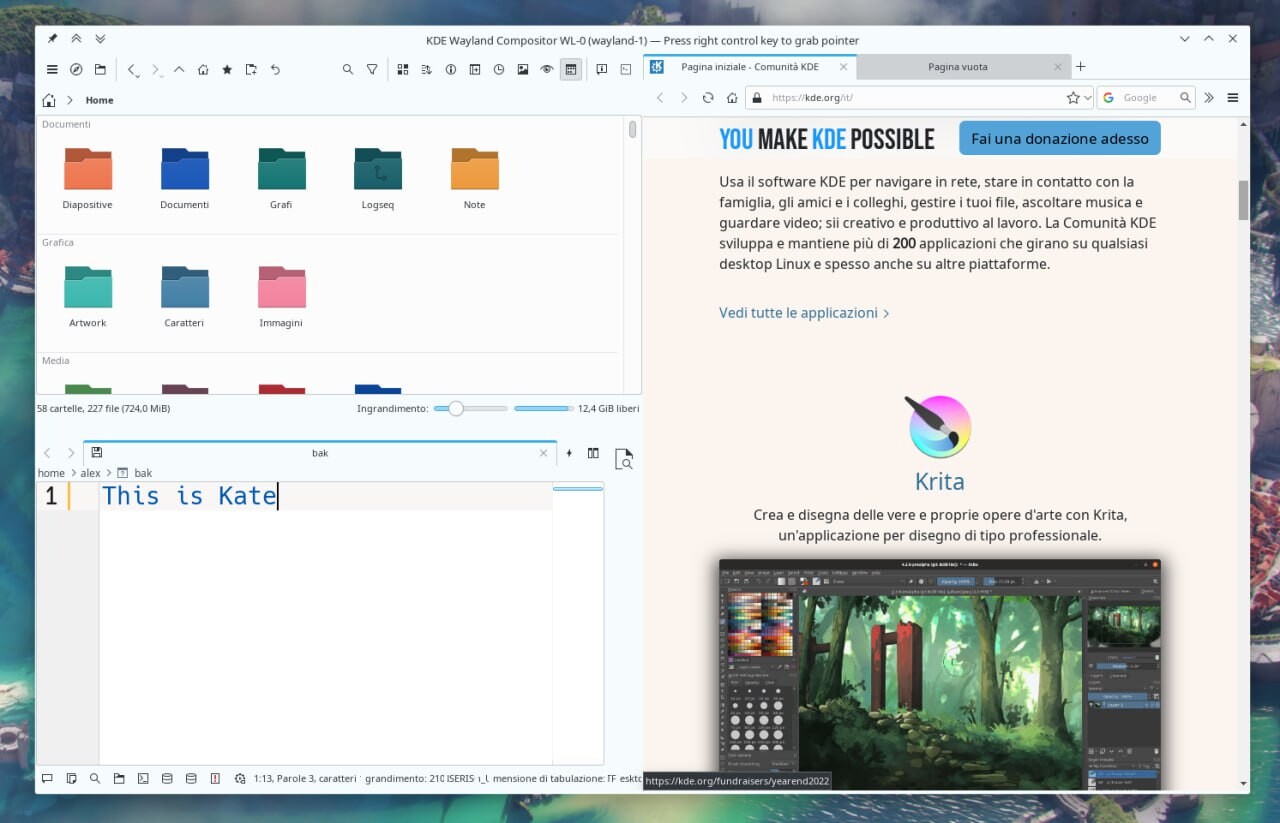Go forward in Dolphin file manager
Image resolution: width=1280 pixels, height=823 pixels.
(157, 70)
